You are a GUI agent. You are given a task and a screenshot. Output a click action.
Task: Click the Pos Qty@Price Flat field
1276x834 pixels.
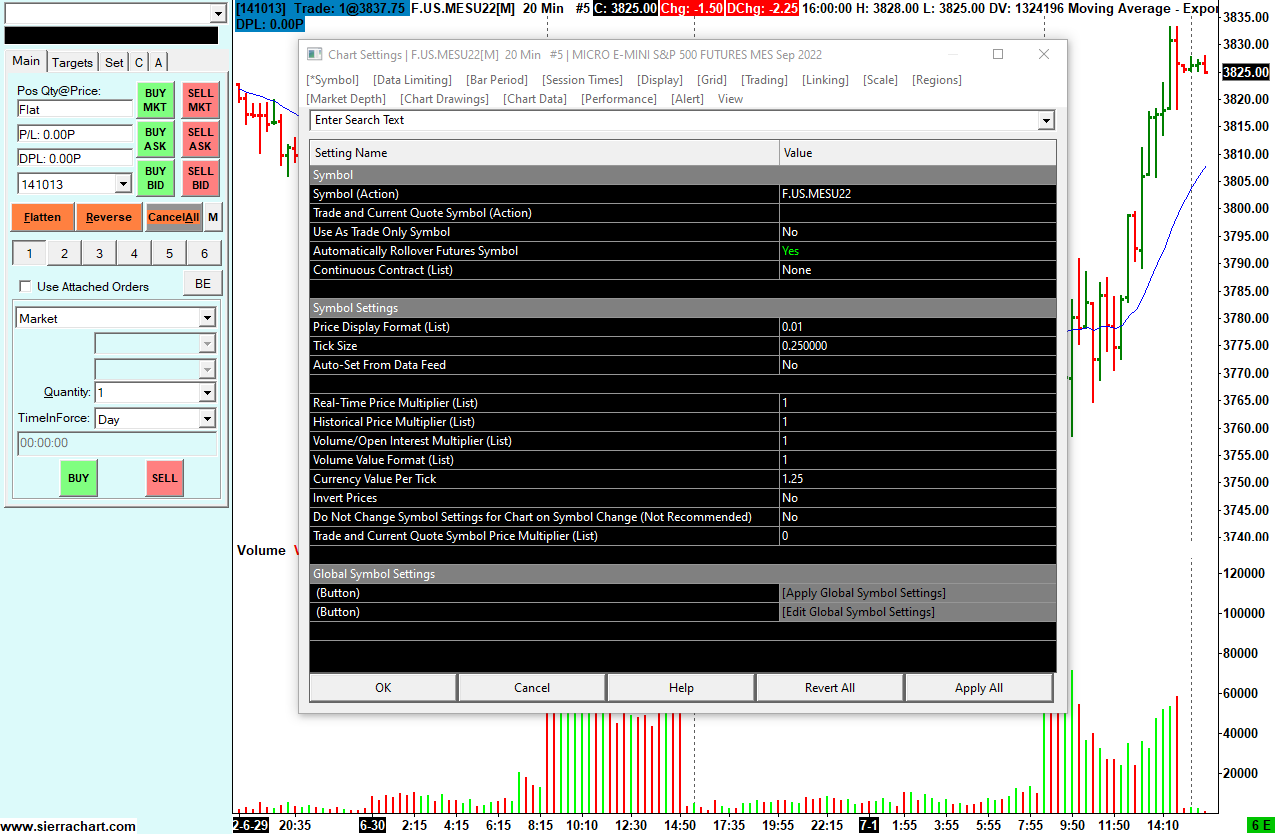click(x=74, y=110)
